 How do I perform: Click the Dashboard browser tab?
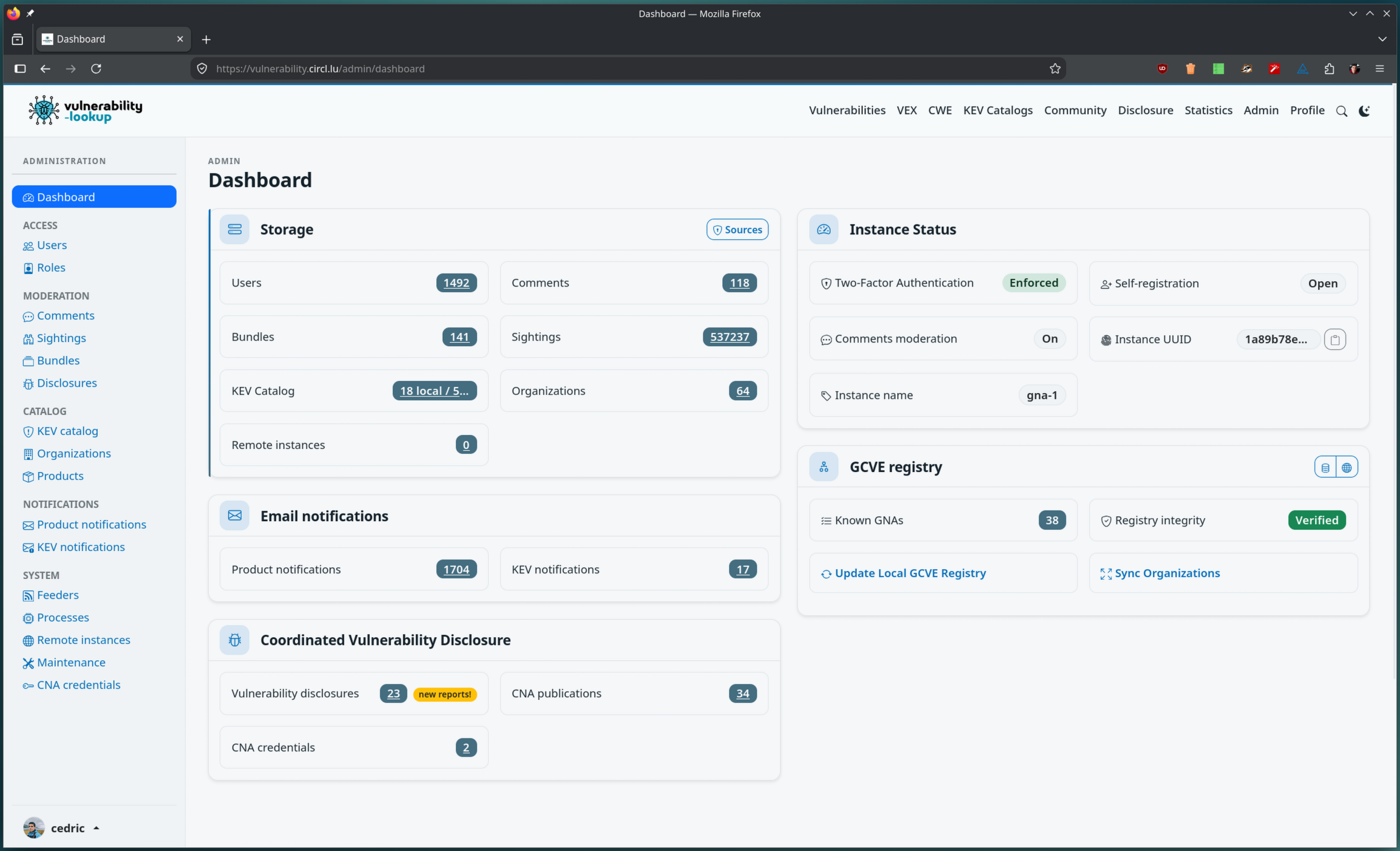tap(114, 39)
